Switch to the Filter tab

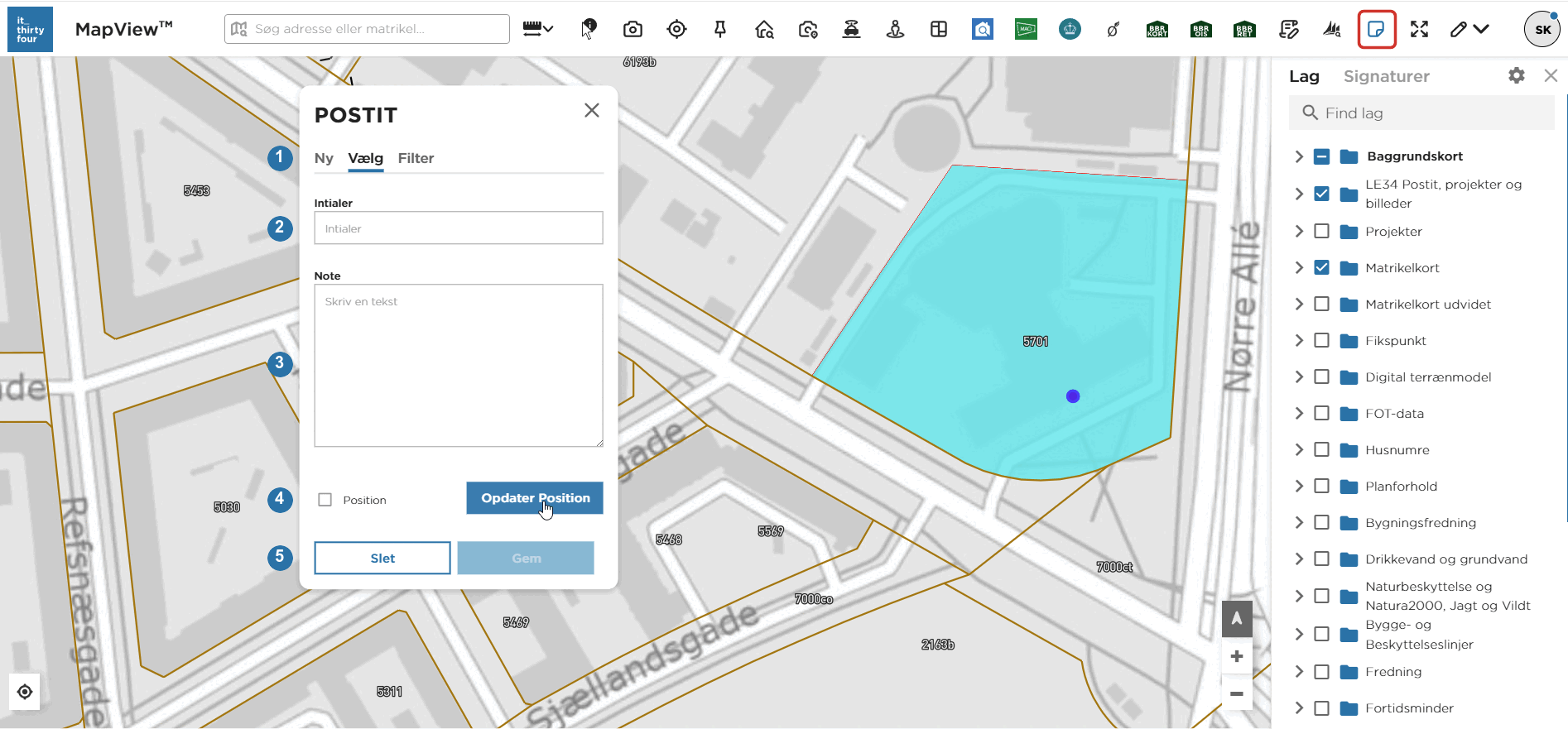point(416,158)
